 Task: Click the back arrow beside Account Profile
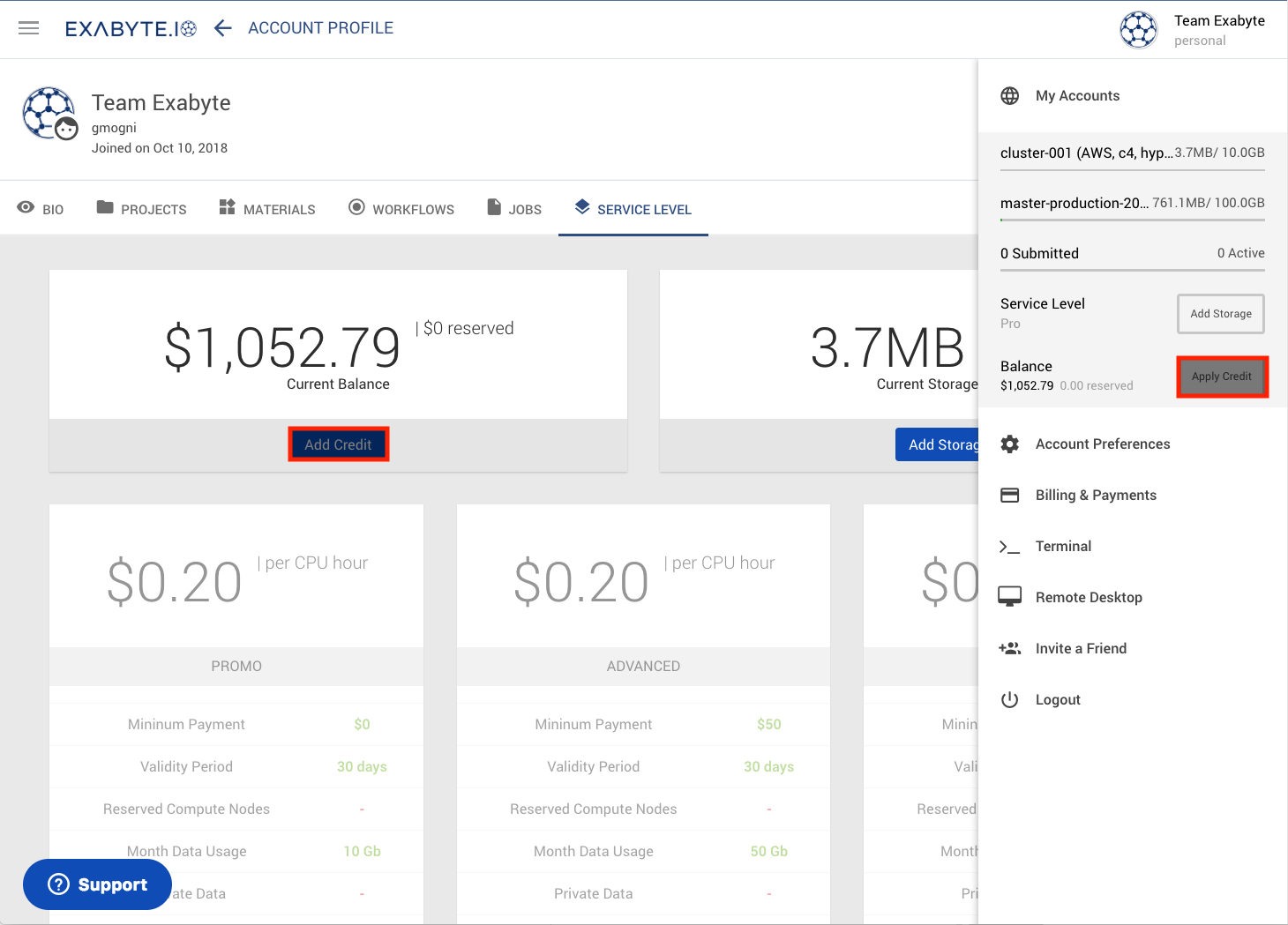pos(223,28)
